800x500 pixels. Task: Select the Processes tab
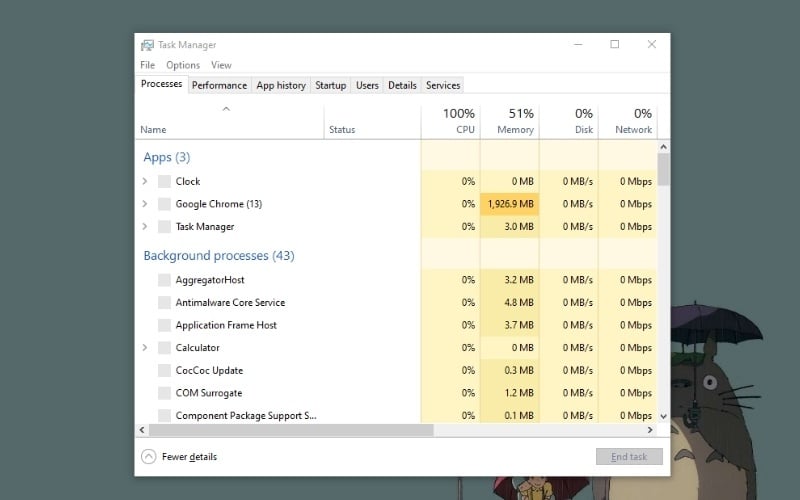162,84
